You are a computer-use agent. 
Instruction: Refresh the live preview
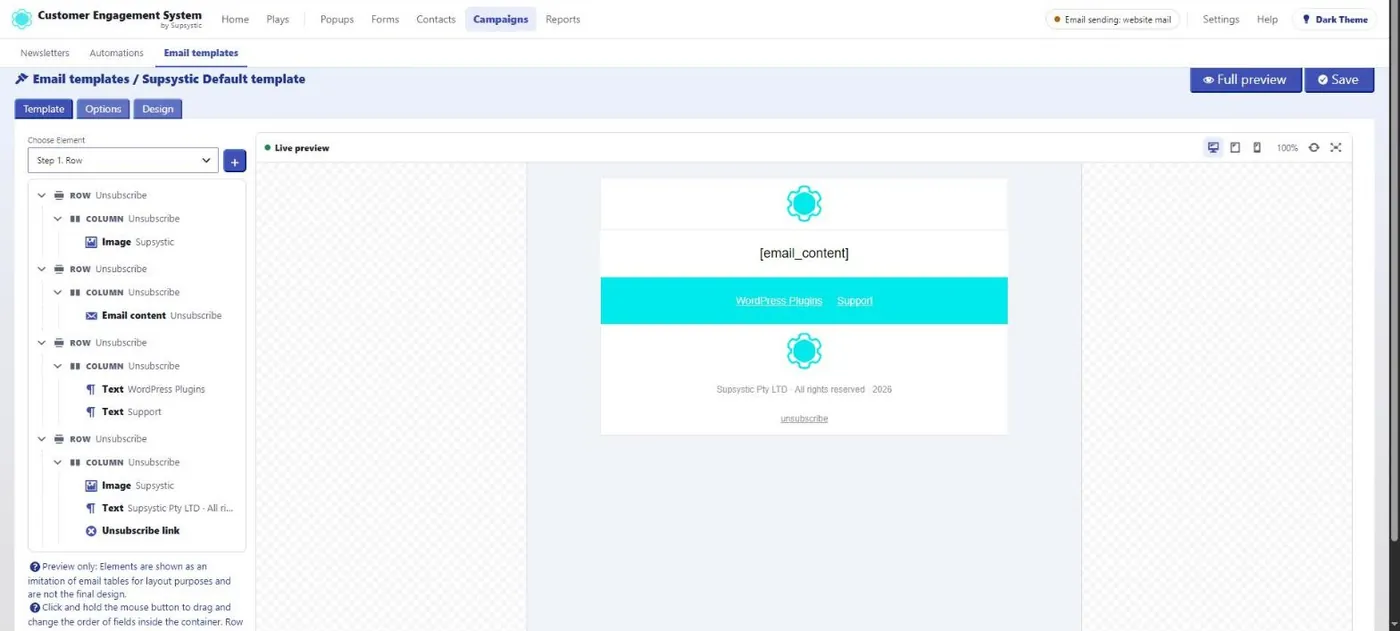click(x=1314, y=148)
